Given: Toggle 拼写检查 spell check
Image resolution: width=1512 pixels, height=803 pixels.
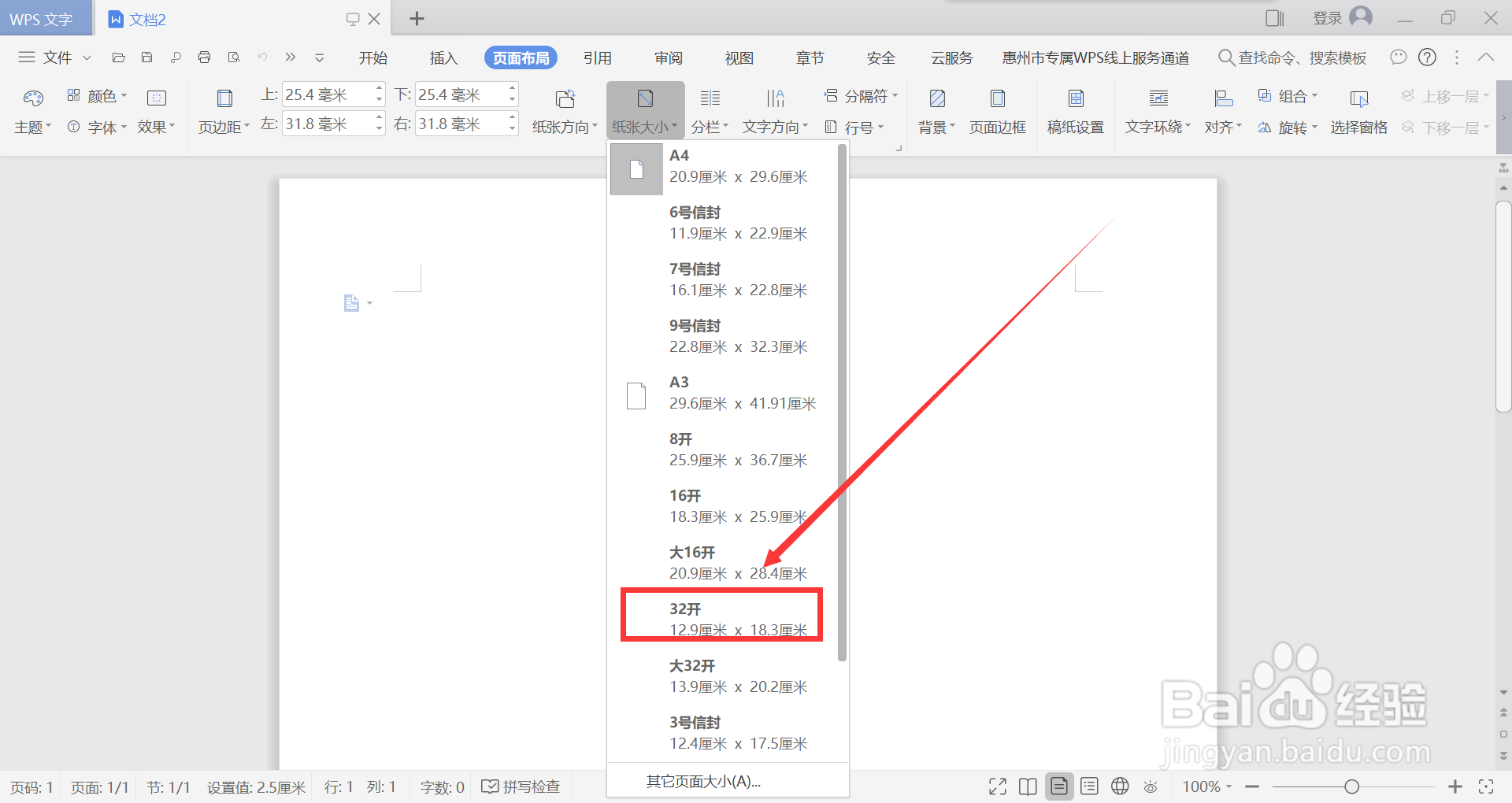Looking at the screenshot, I should (x=521, y=786).
